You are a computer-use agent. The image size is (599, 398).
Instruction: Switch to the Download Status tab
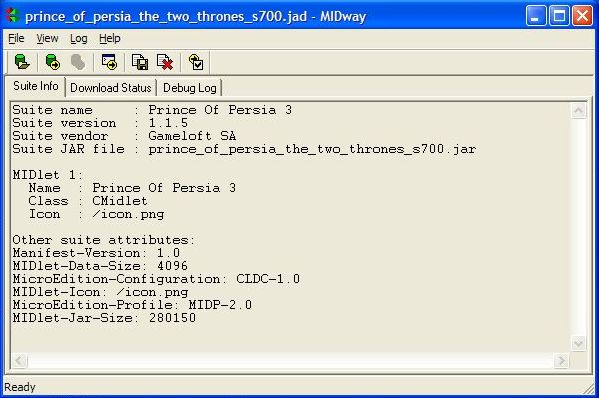(x=111, y=88)
